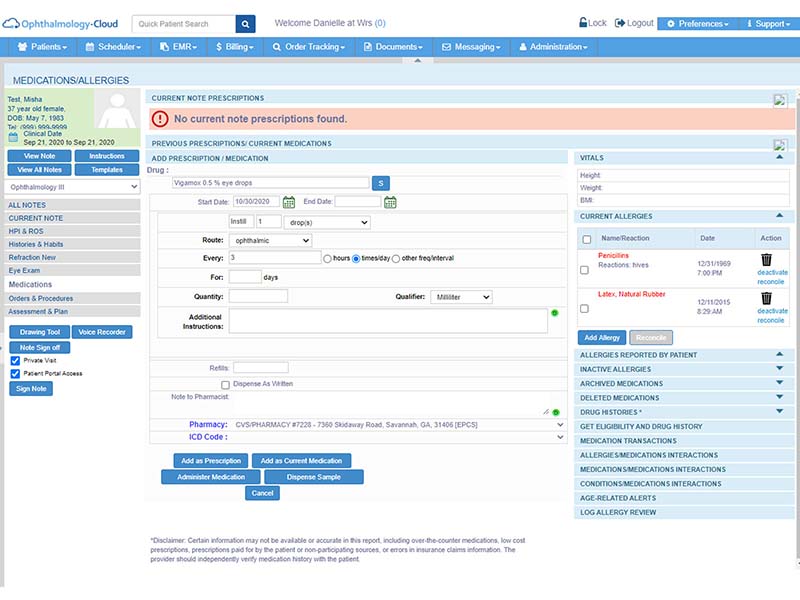Click the Add as Prescription button
The width and height of the screenshot is (800, 600).
point(212,461)
